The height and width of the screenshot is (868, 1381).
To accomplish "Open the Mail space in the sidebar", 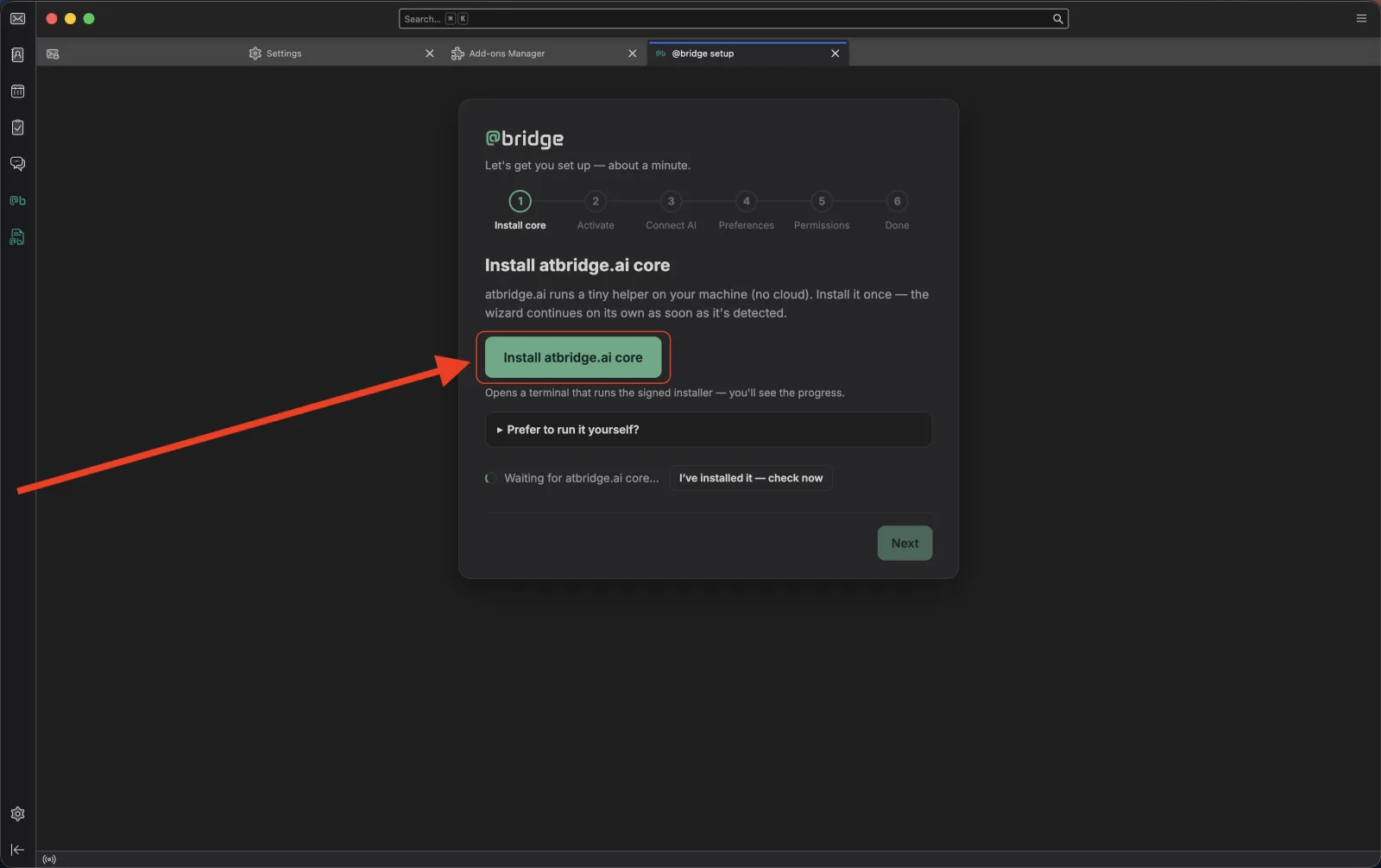I will 17,18.
